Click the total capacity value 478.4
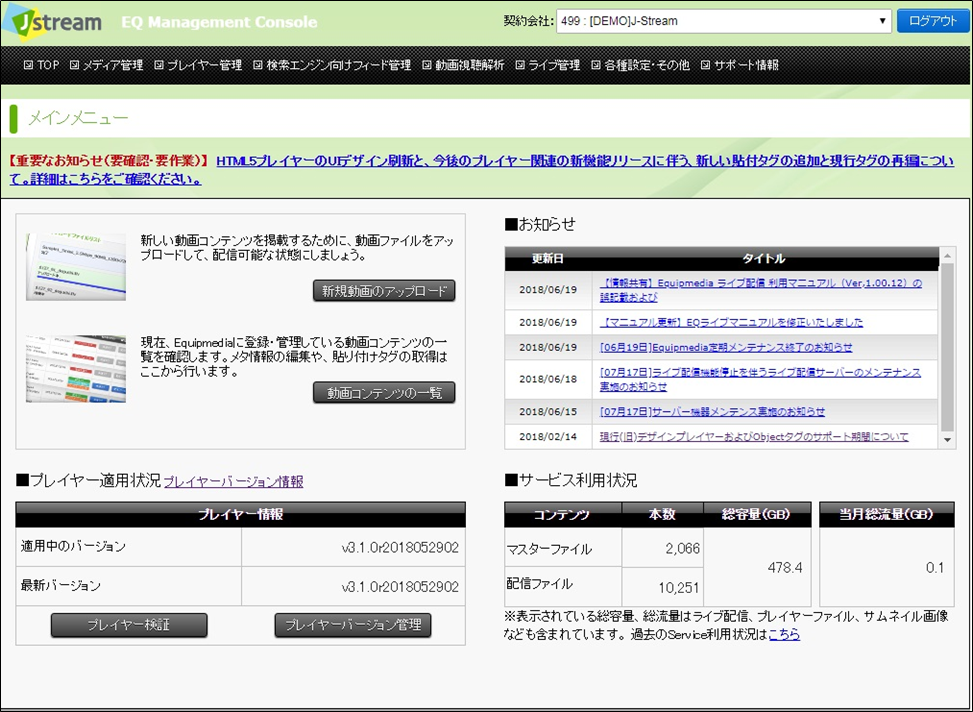Image resolution: width=973 pixels, height=712 pixels. (785, 567)
